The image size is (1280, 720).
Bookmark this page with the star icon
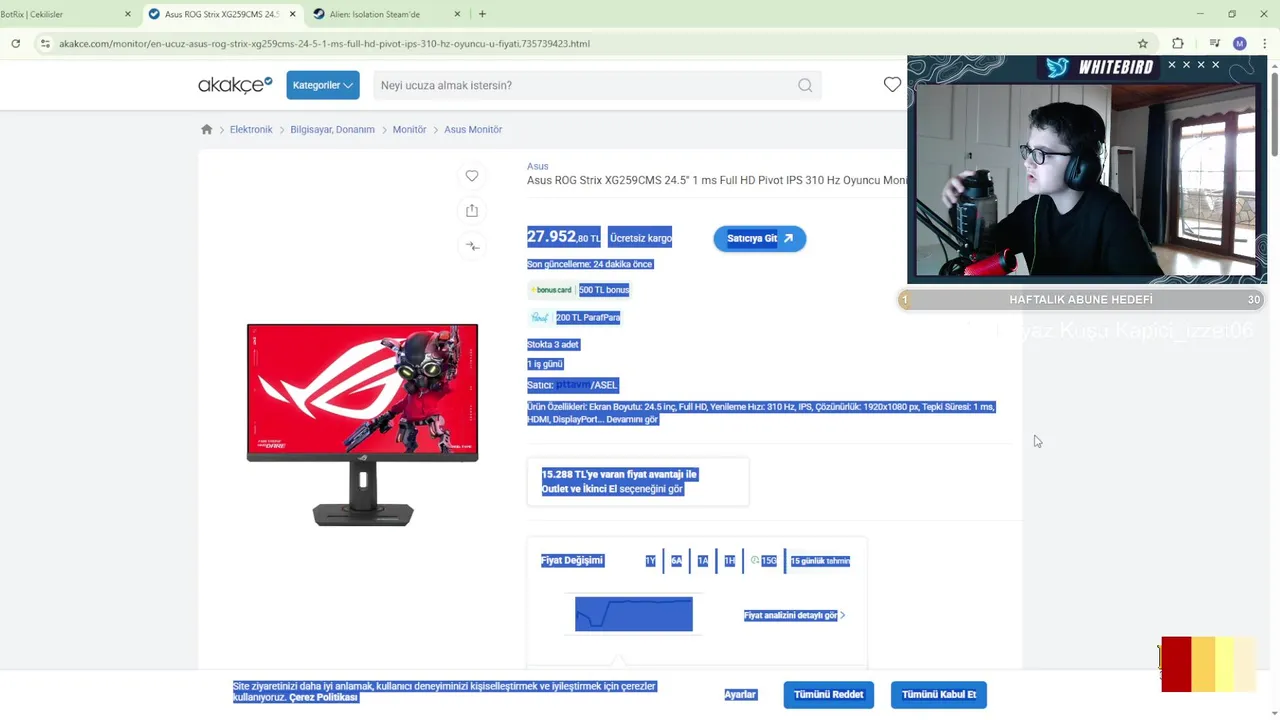click(1143, 43)
